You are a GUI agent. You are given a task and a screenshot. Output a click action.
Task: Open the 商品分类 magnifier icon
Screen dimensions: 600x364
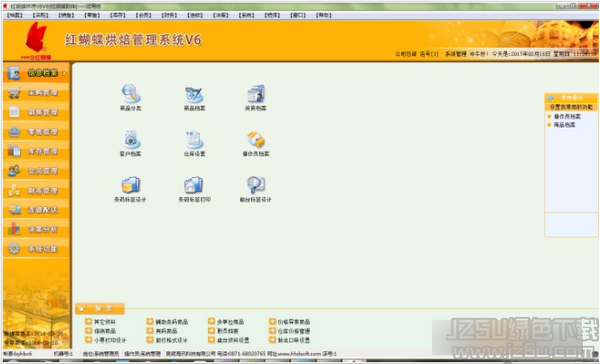(x=131, y=93)
